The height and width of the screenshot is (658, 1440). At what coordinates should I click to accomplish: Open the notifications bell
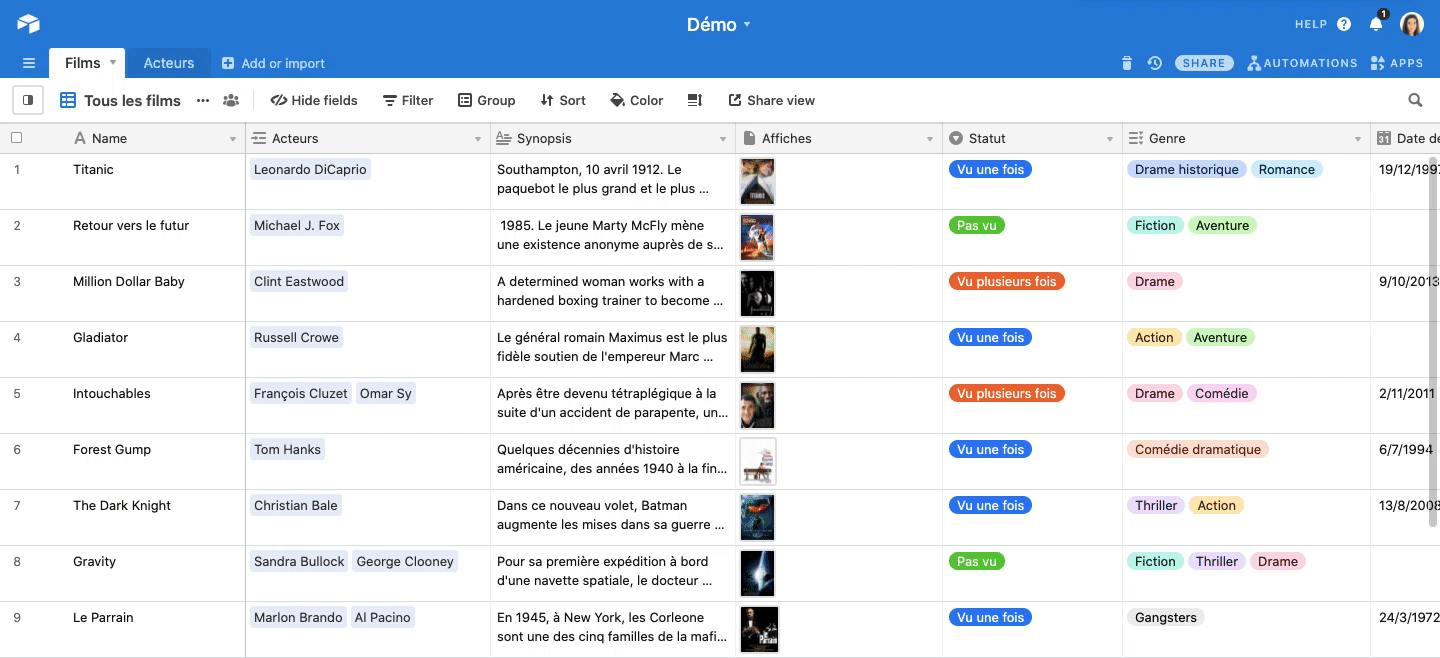click(1376, 24)
